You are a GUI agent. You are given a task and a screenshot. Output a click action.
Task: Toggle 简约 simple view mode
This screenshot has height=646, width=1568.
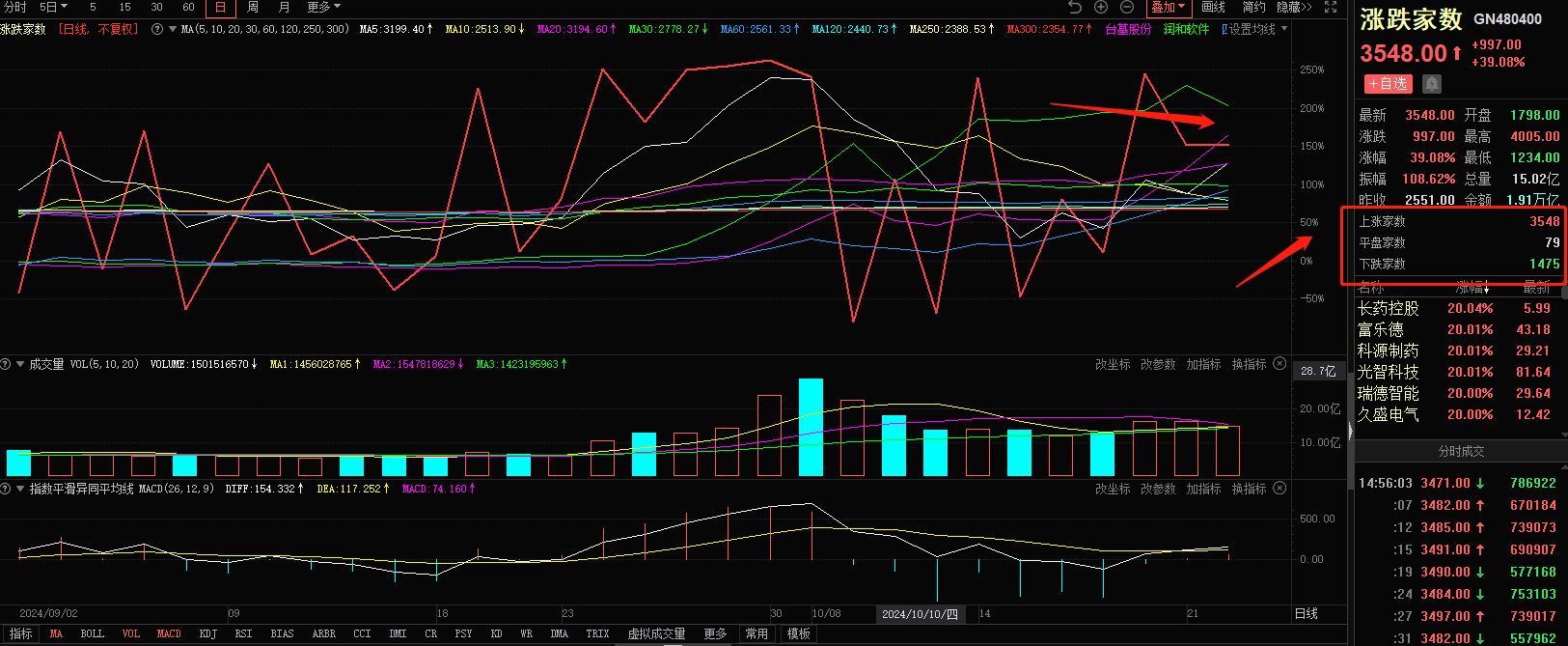tap(1253, 7)
